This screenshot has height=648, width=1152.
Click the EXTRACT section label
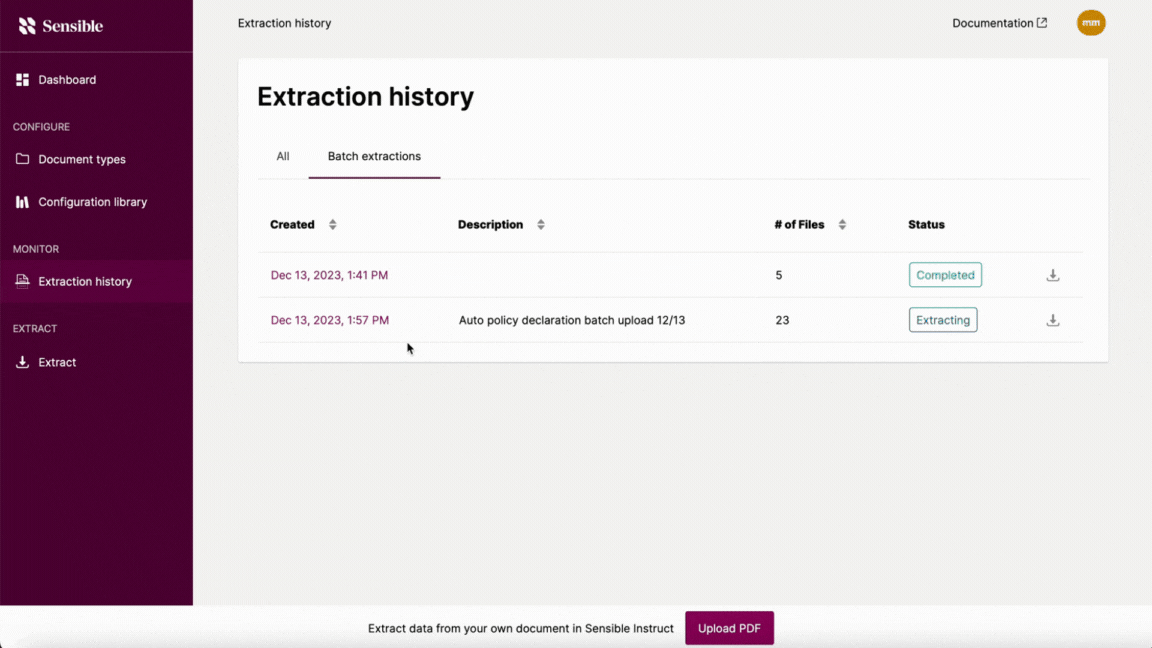coord(35,328)
